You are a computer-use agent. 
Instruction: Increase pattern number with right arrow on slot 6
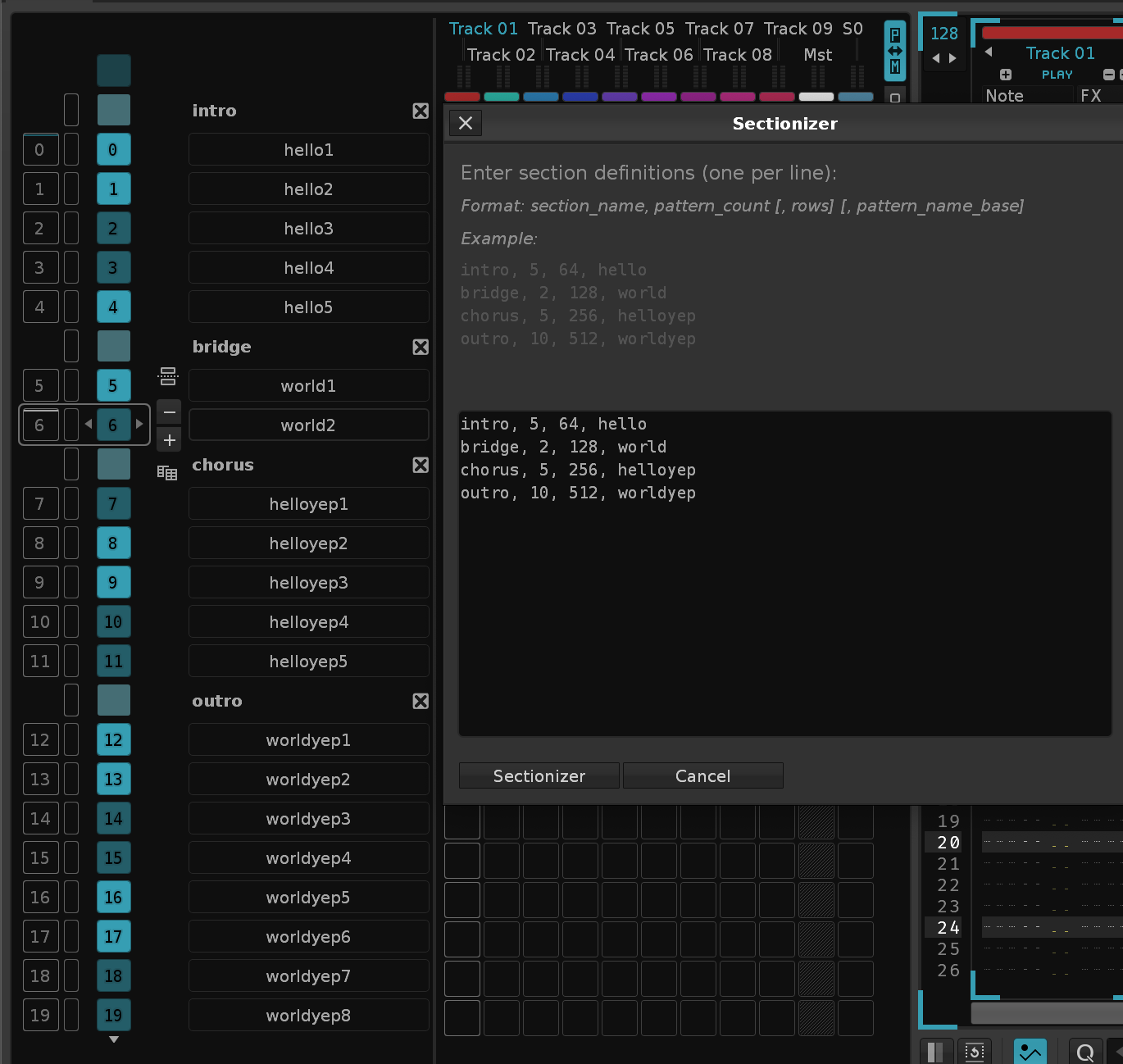click(x=139, y=424)
